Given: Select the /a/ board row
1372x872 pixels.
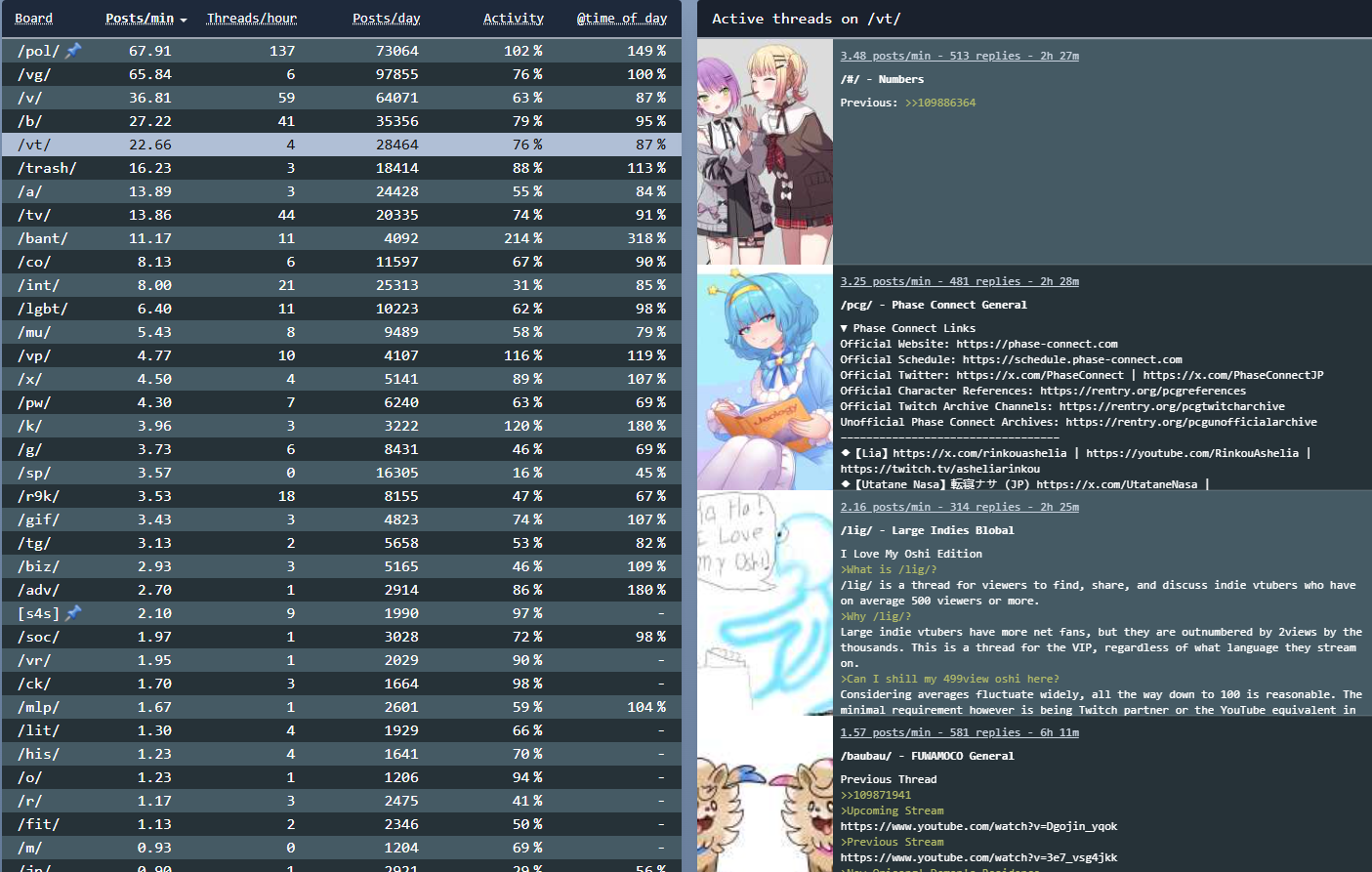Looking at the screenshot, I should 342,191.
